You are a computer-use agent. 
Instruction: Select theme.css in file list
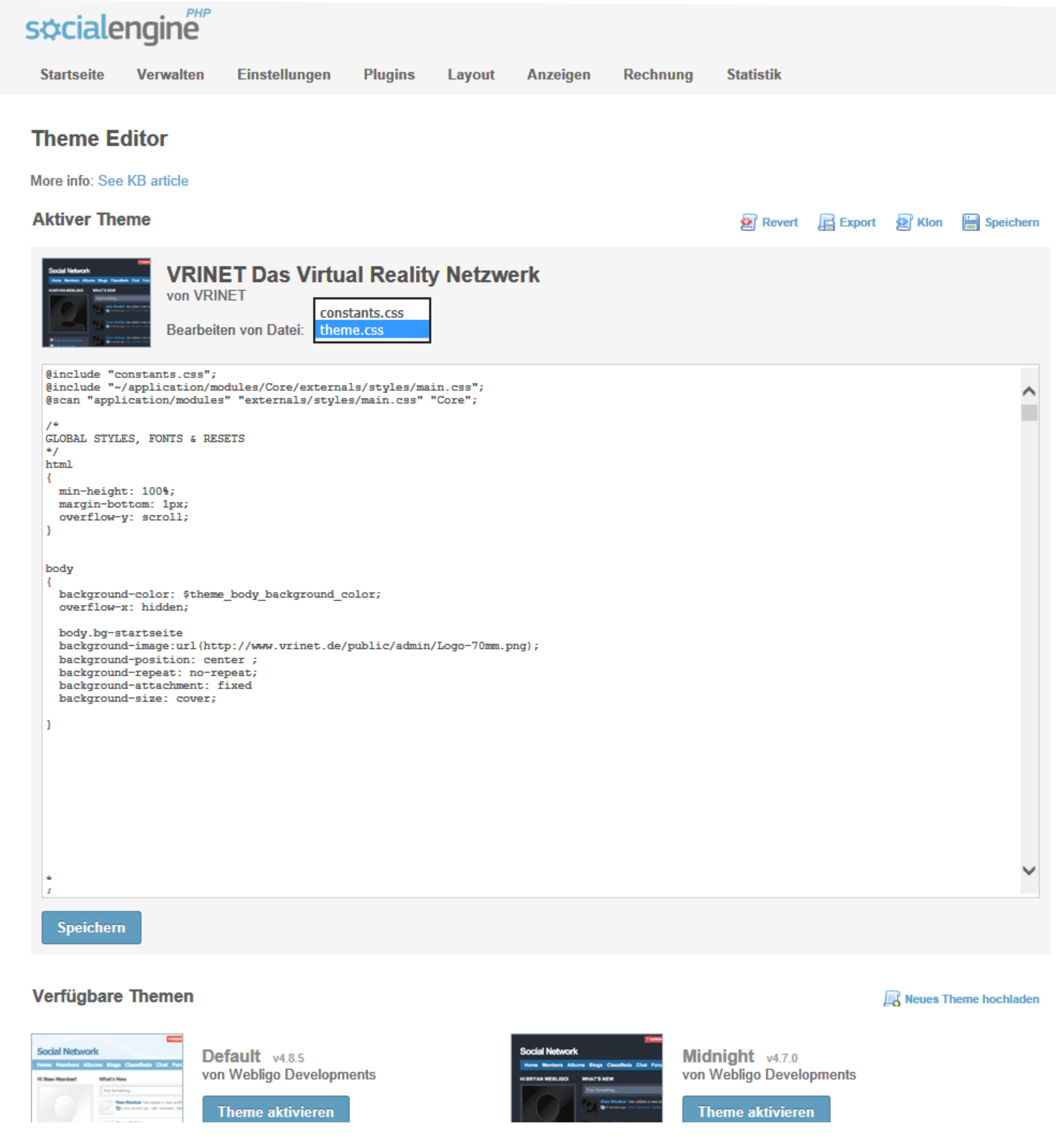point(372,330)
